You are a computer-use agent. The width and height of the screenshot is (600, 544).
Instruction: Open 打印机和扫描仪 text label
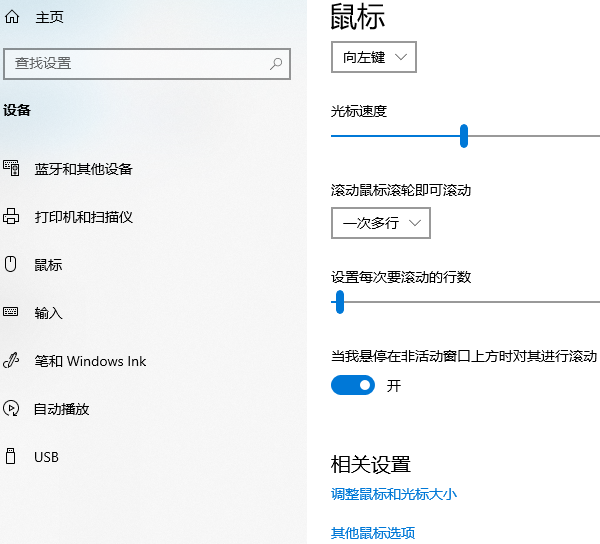click(83, 217)
